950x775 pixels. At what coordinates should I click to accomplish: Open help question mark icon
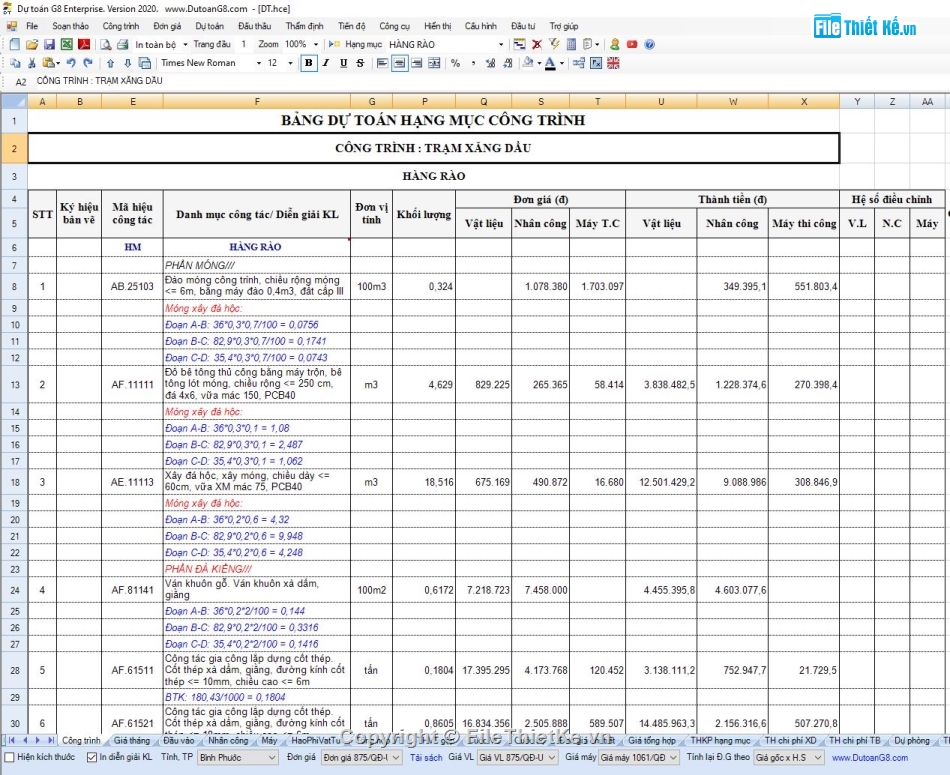(649, 44)
